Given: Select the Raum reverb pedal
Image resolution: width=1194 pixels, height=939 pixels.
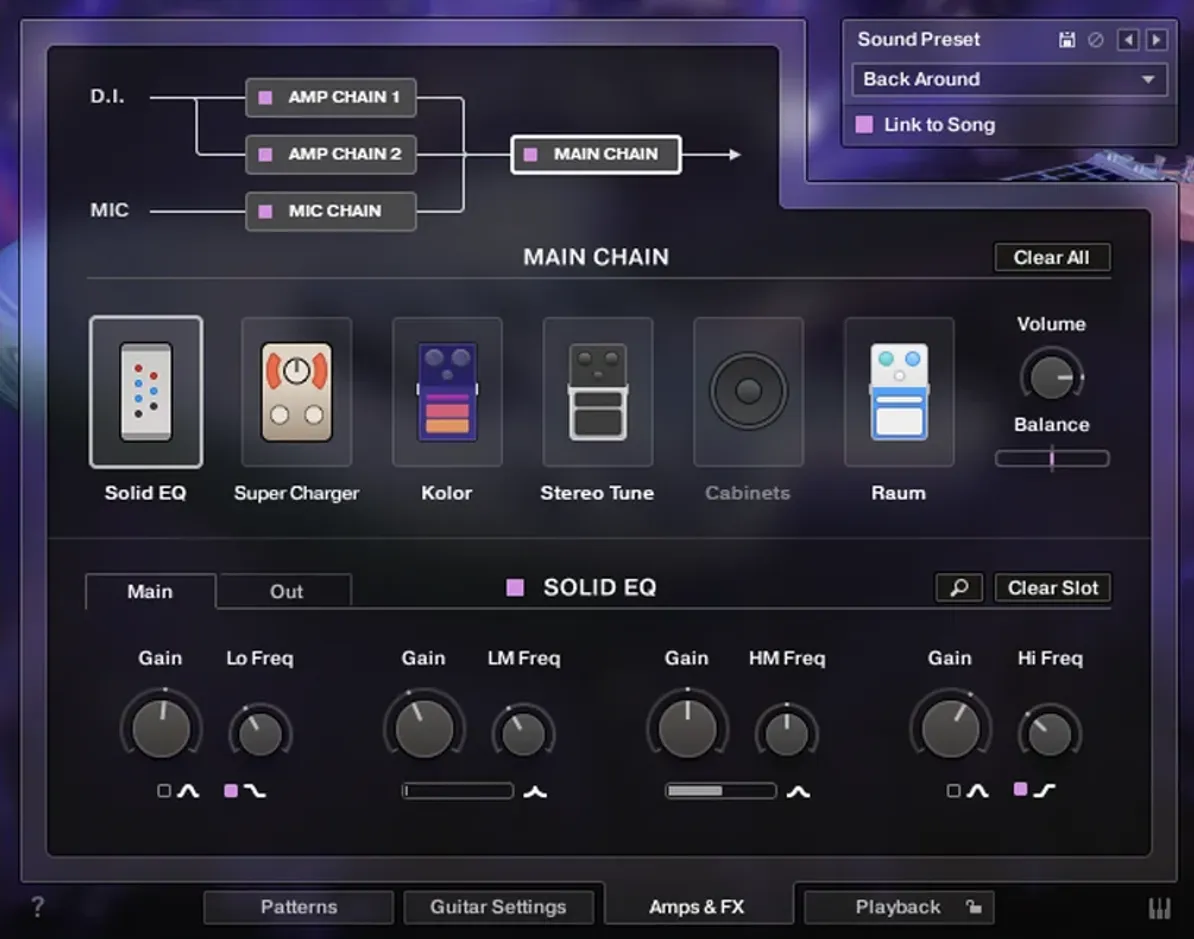Looking at the screenshot, I should coord(899,391).
